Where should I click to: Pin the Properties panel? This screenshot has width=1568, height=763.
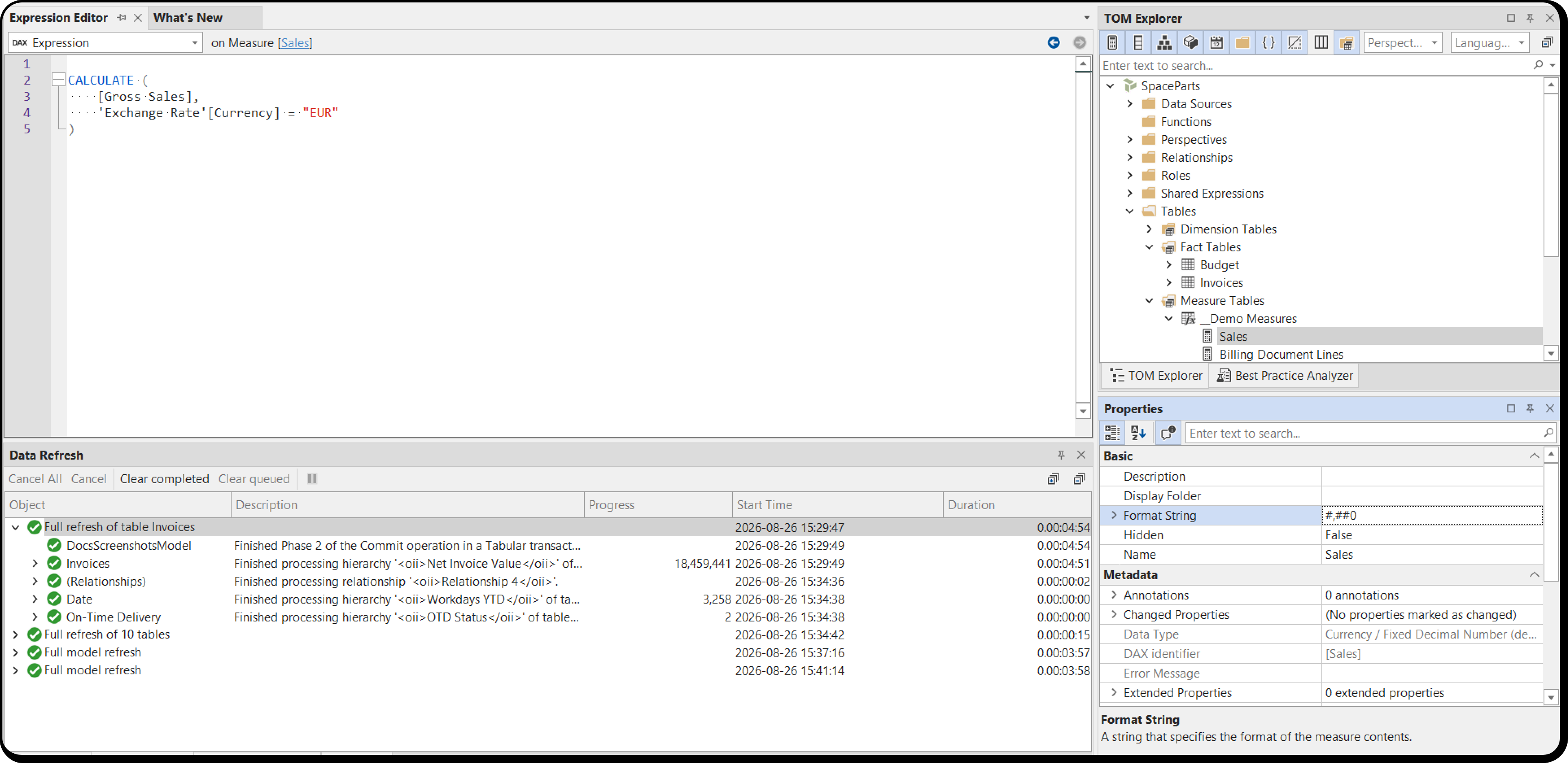(x=1530, y=408)
